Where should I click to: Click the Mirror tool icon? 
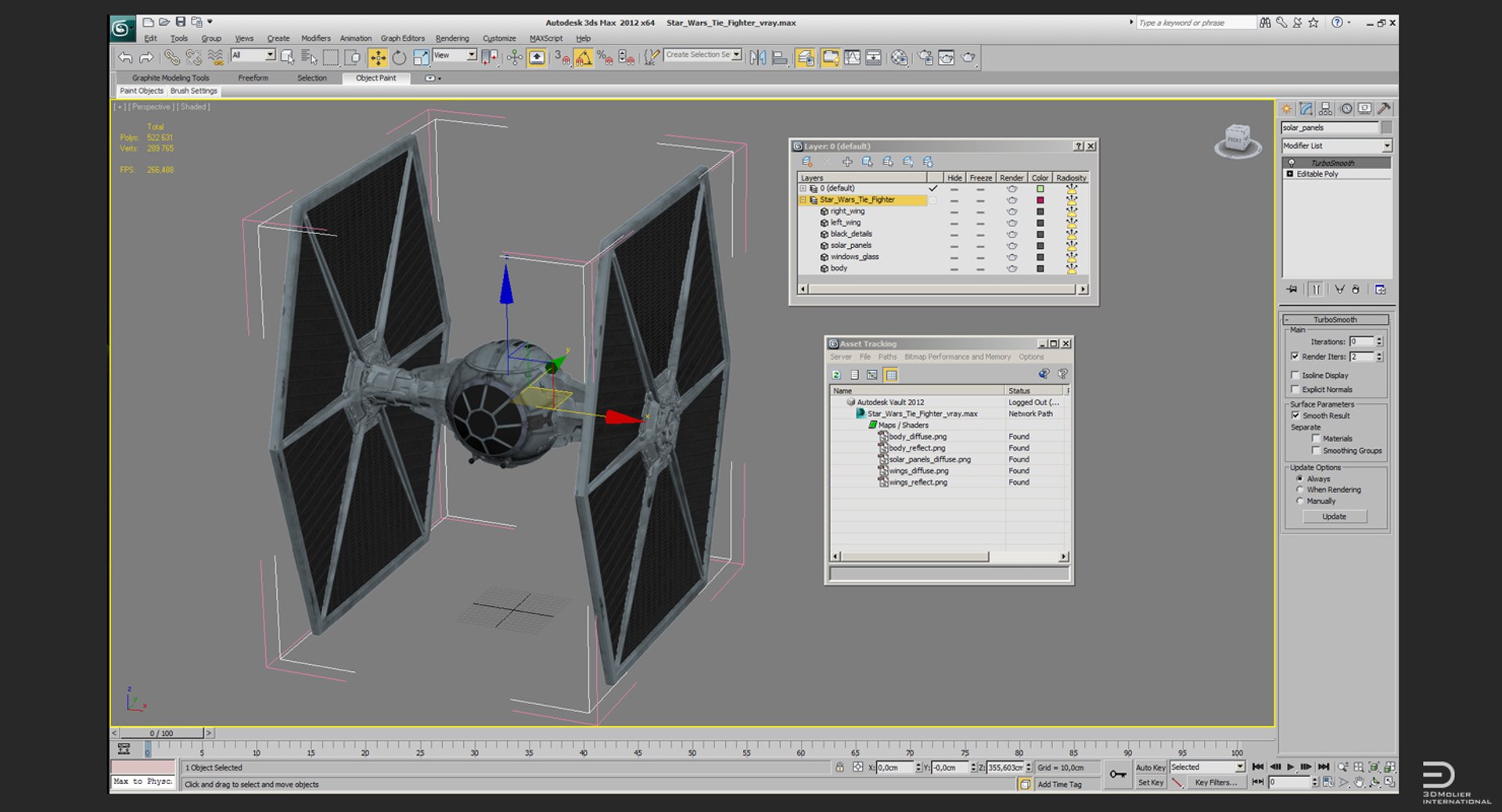(757, 58)
